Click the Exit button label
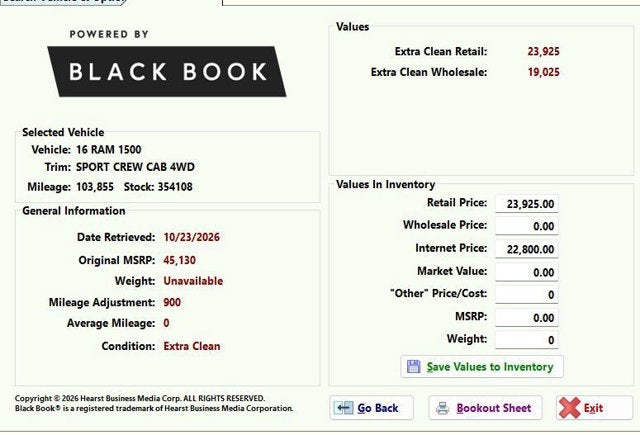Image resolution: width=640 pixels, height=435 pixels. point(593,408)
